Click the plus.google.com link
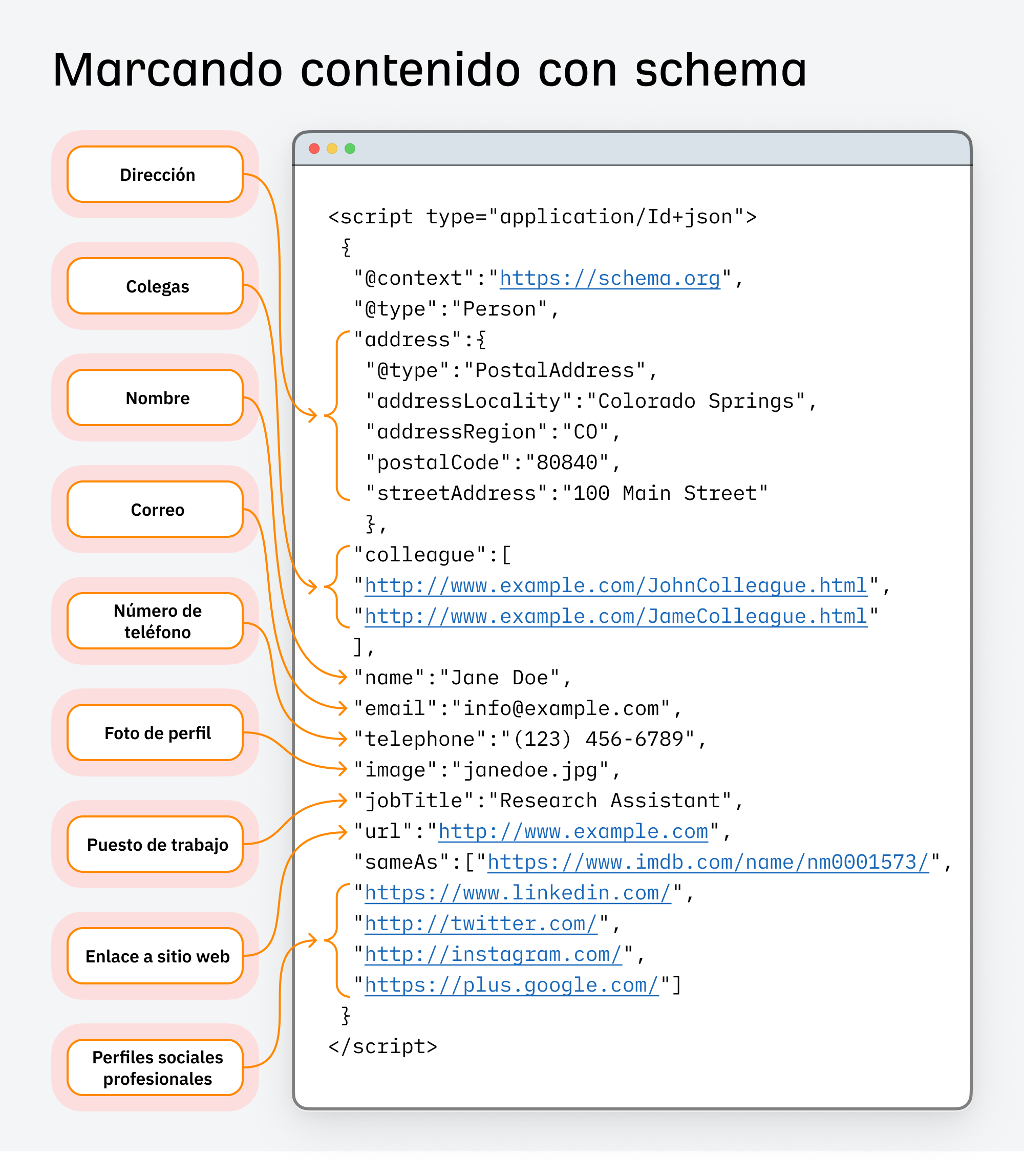This screenshot has width=1024, height=1176. (x=510, y=985)
